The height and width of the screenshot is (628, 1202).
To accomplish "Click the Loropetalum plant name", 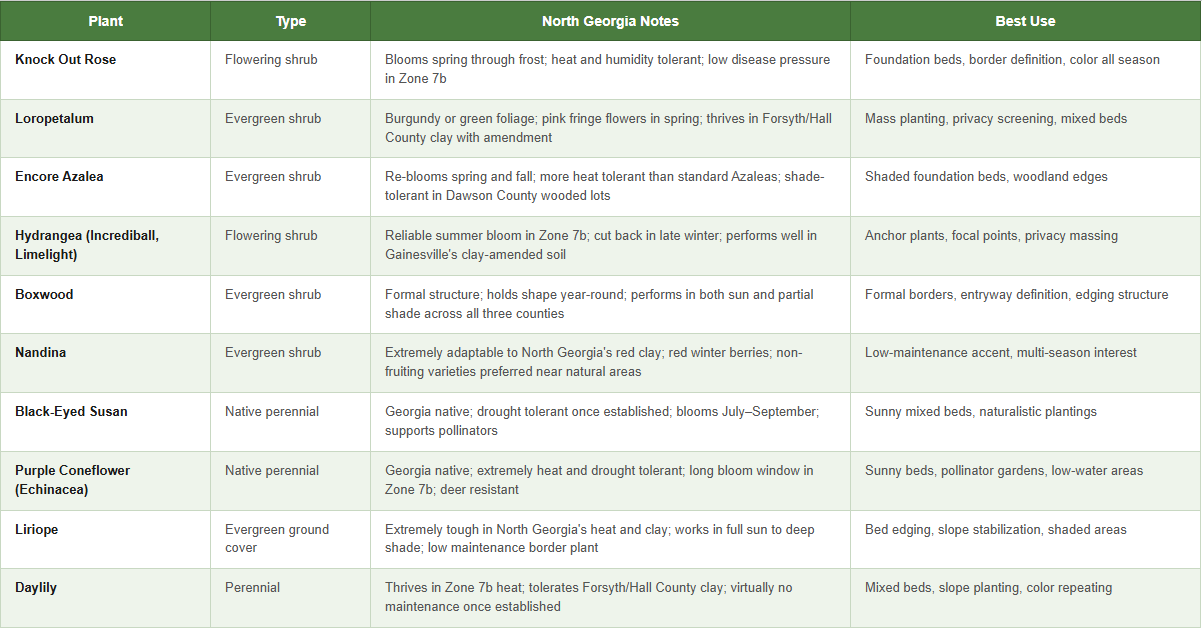I will pyautogui.click(x=54, y=119).
